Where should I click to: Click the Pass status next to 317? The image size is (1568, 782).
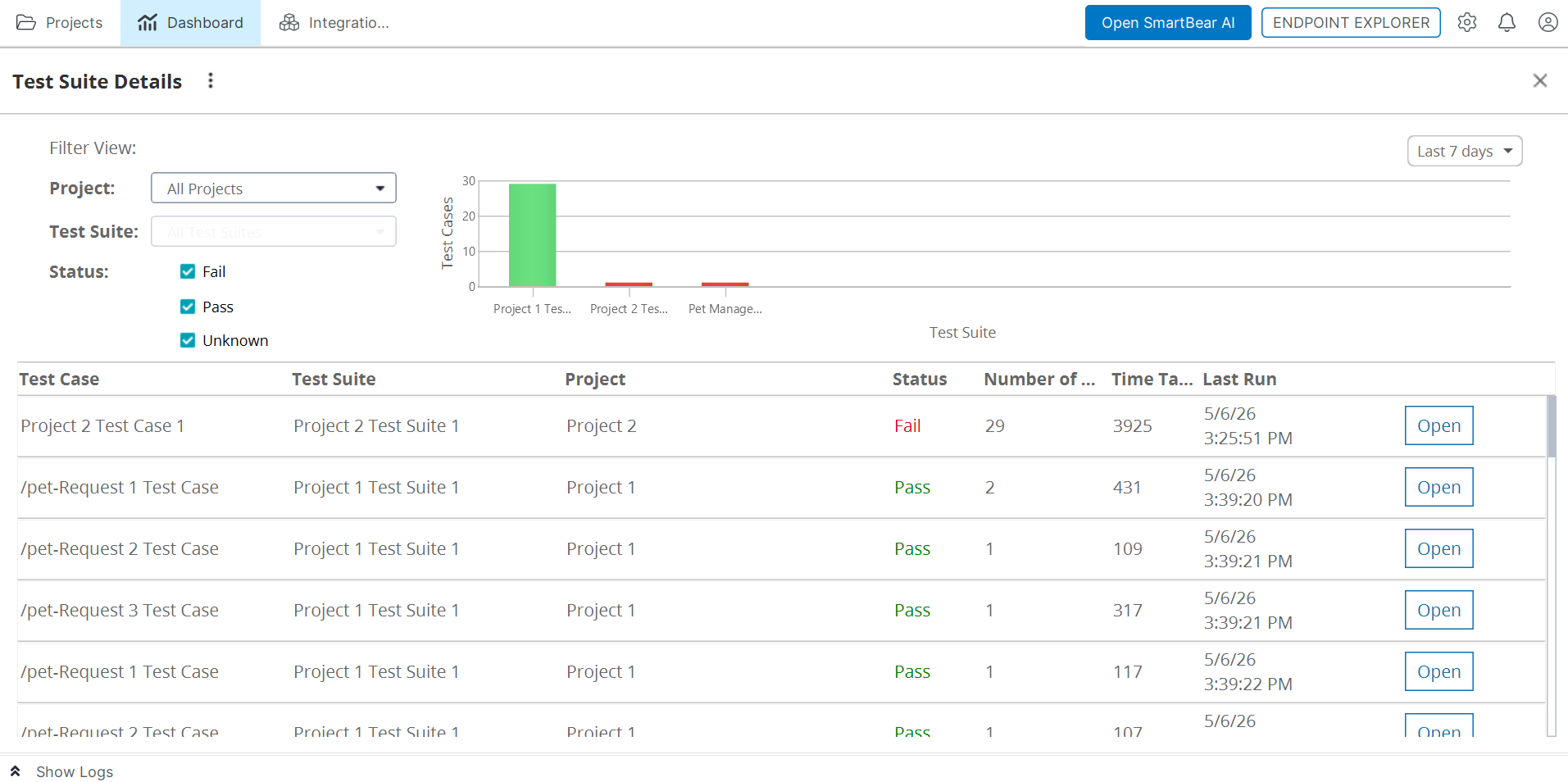tap(912, 610)
